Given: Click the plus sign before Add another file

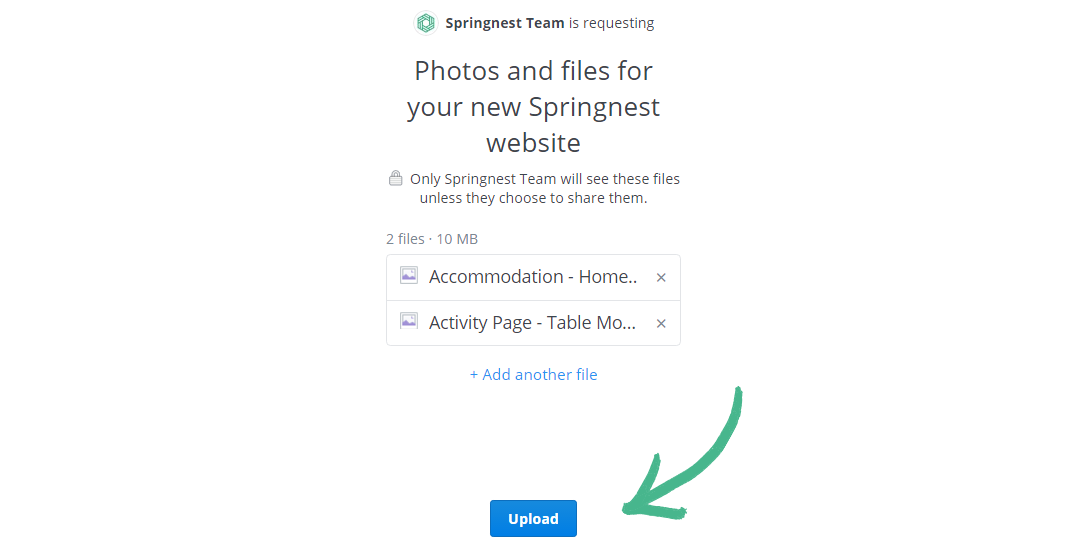Looking at the screenshot, I should 474,375.
